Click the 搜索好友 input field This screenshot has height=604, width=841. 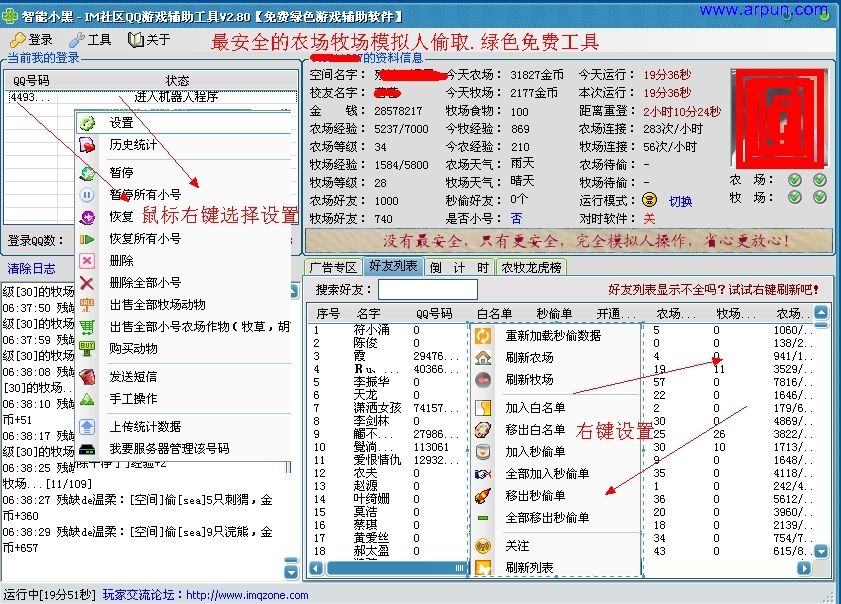coord(427,290)
